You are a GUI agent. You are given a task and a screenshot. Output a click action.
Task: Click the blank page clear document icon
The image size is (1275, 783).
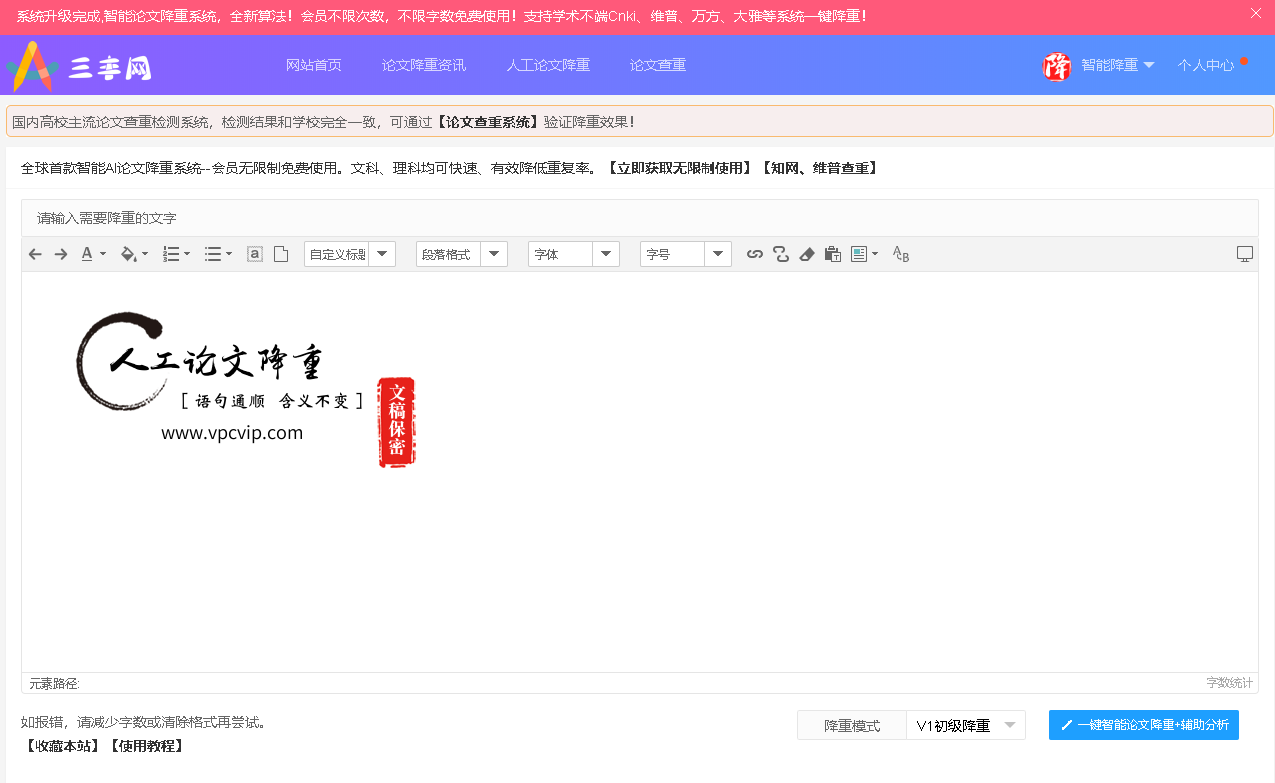click(x=281, y=254)
